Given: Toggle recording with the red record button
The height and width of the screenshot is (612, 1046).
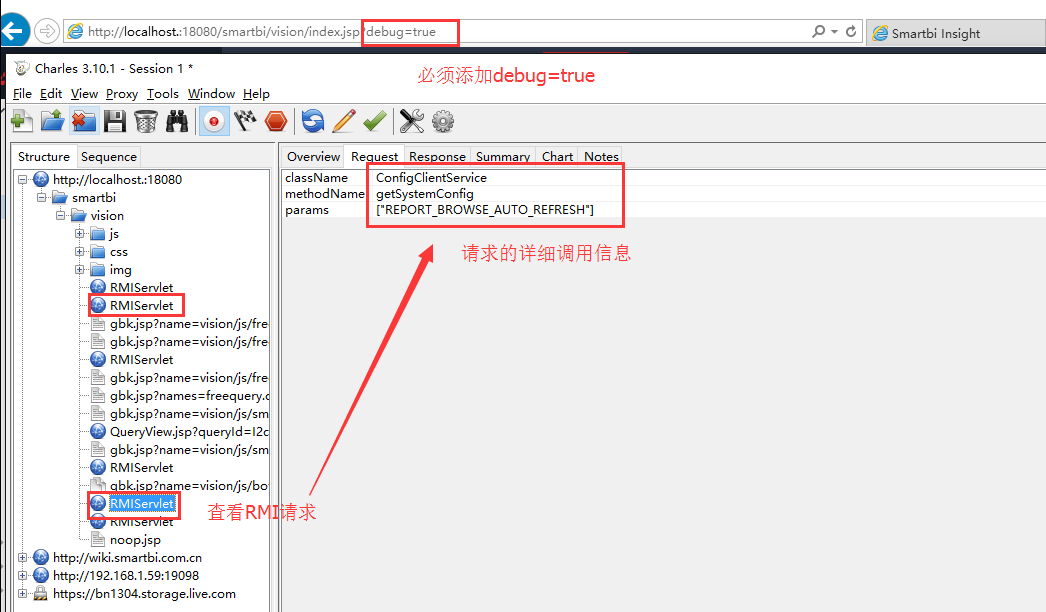Looking at the screenshot, I should [x=214, y=121].
